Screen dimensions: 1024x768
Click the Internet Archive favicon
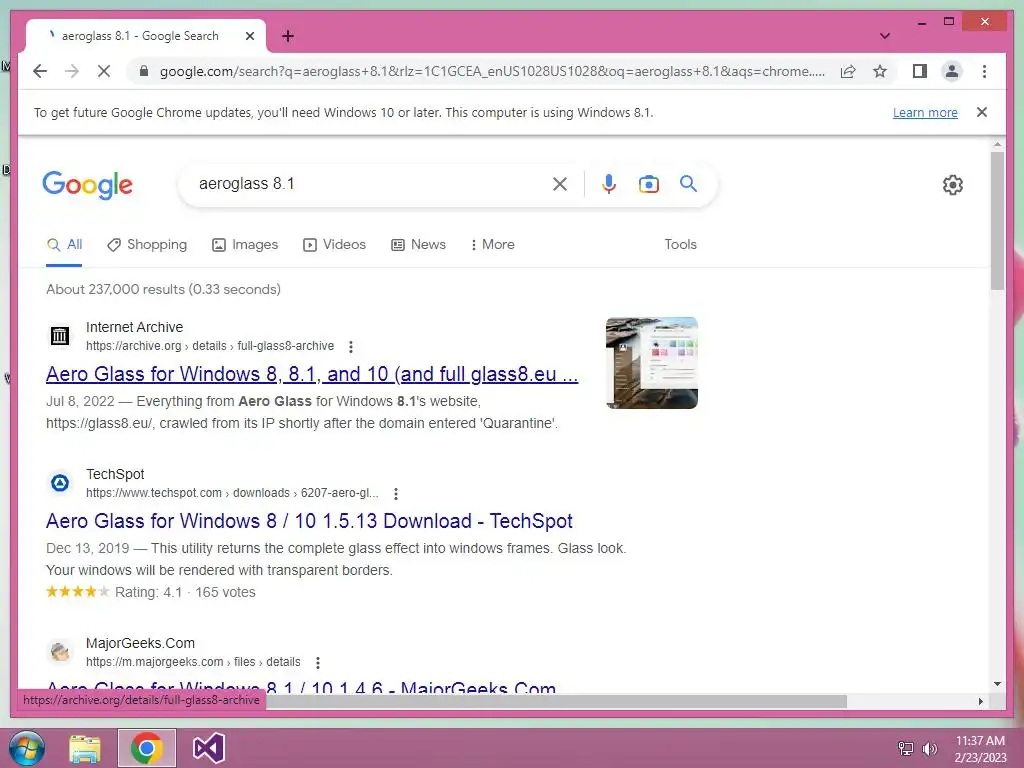(60, 336)
